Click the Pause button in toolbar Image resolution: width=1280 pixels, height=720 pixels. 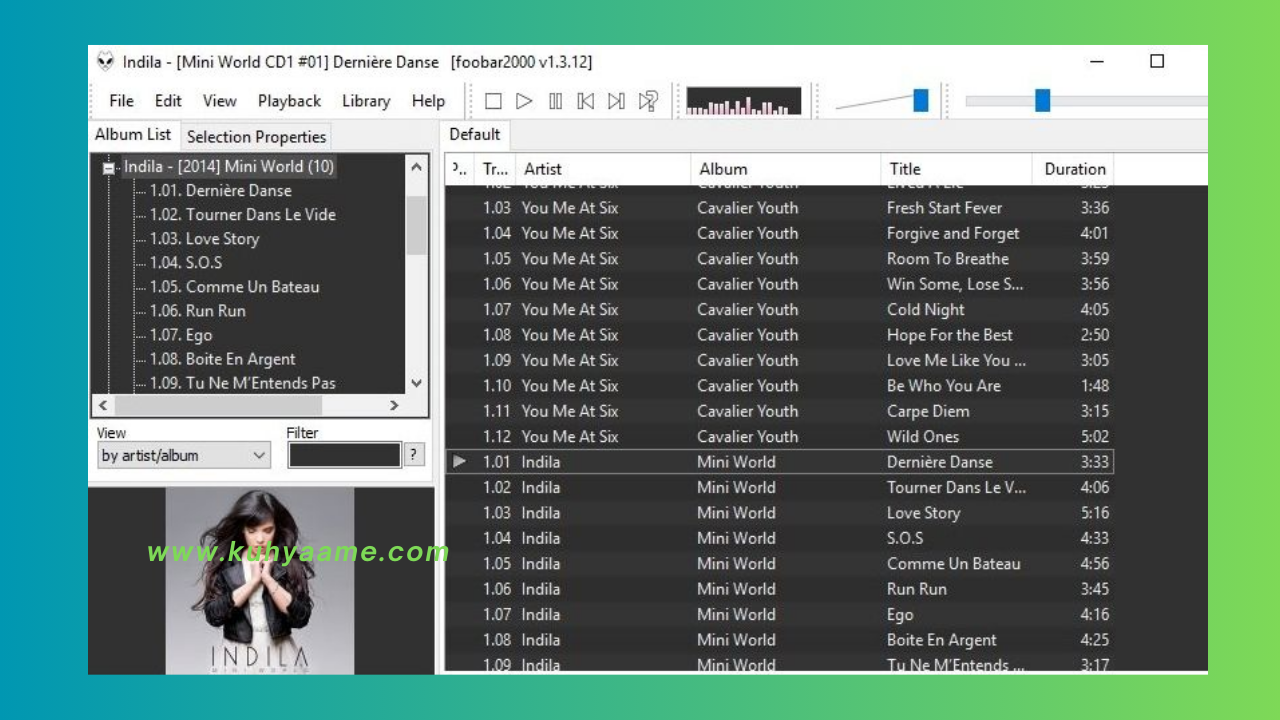pos(555,101)
